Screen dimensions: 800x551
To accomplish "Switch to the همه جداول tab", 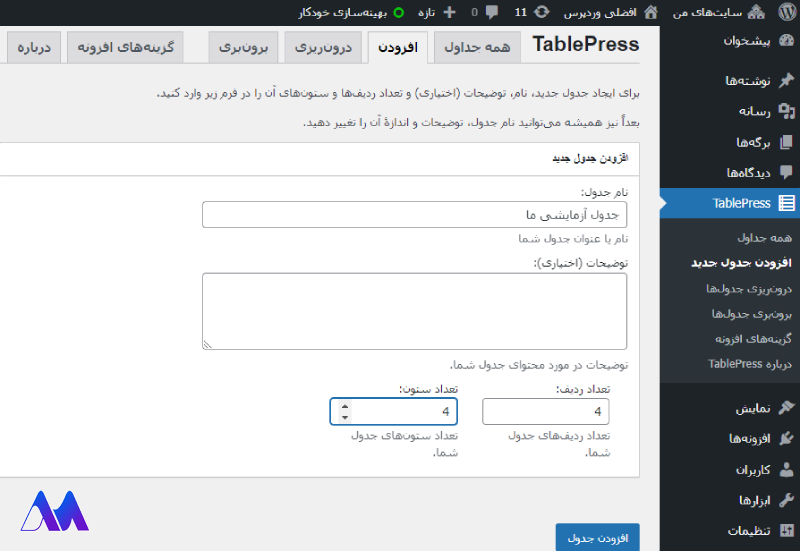I will (x=477, y=47).
